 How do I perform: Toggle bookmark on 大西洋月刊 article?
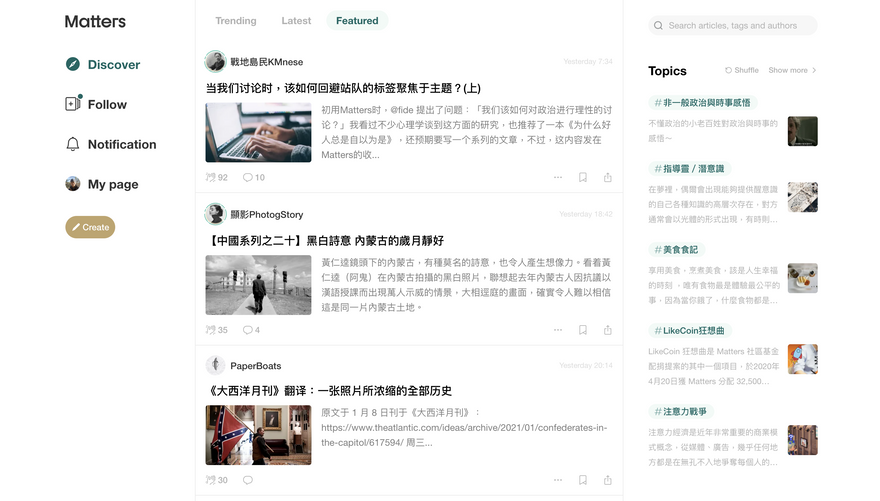(583, 480)
